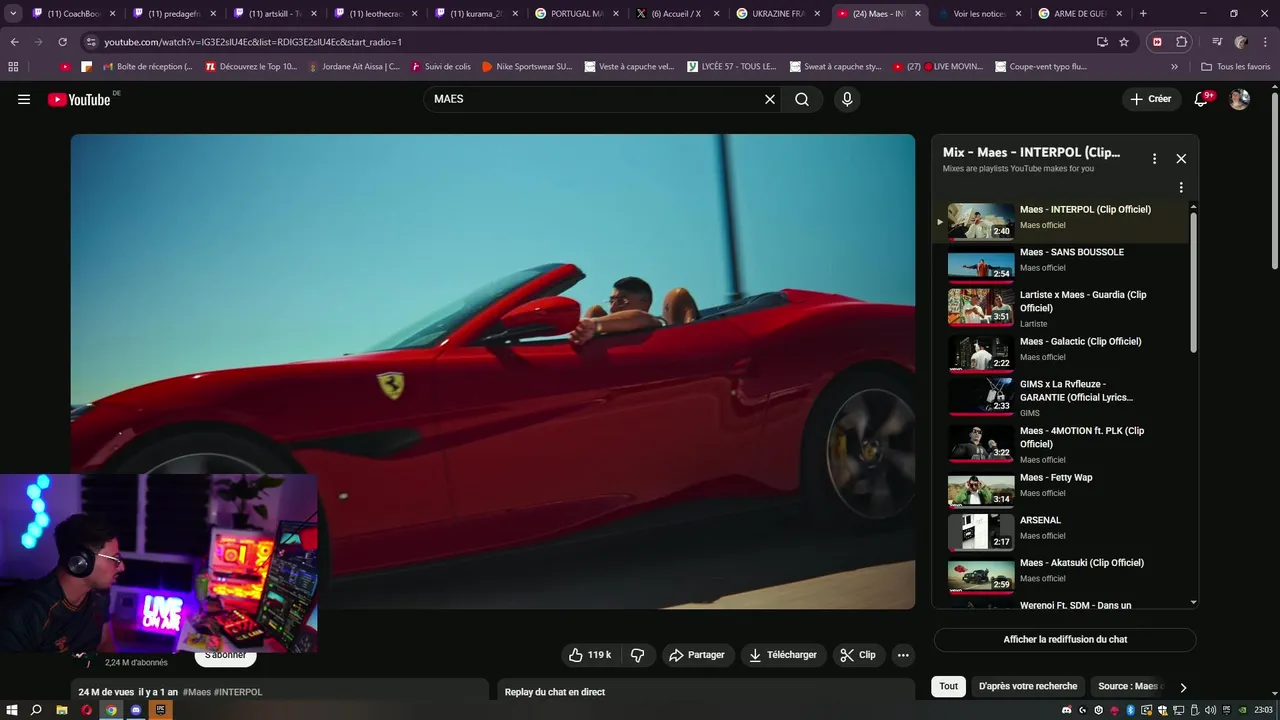Open the LIVE MOVIN bookmark
The width and height of the screenshot is (1280, 720).
(x=936, y=66)
